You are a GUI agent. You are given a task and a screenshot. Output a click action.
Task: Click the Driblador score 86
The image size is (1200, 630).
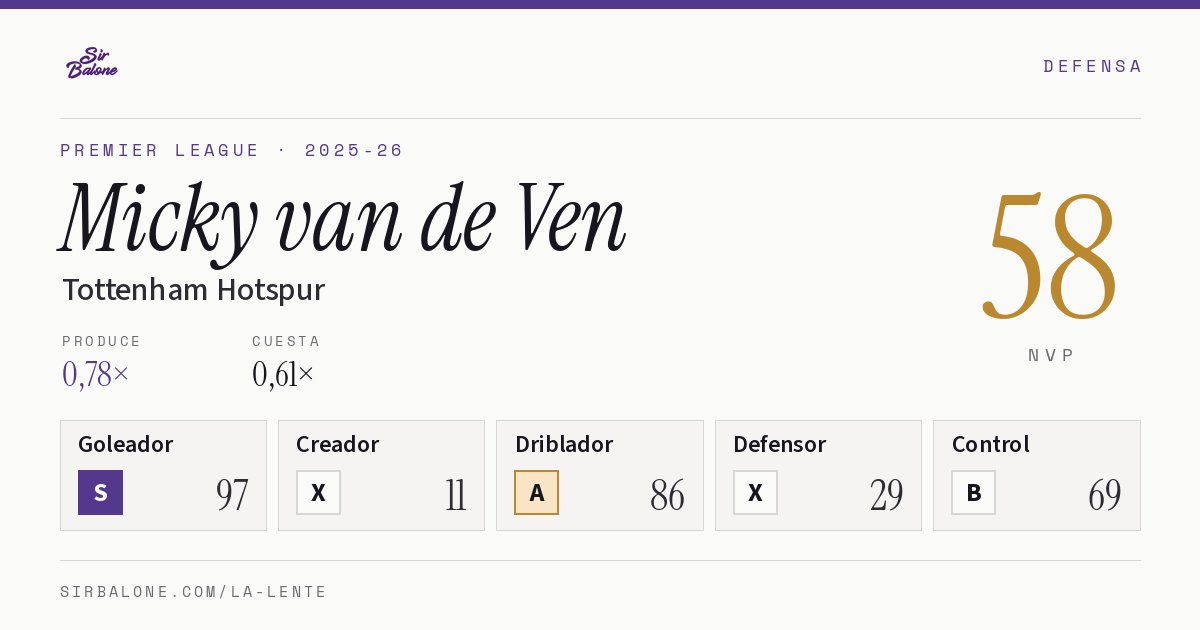point(667,494)
